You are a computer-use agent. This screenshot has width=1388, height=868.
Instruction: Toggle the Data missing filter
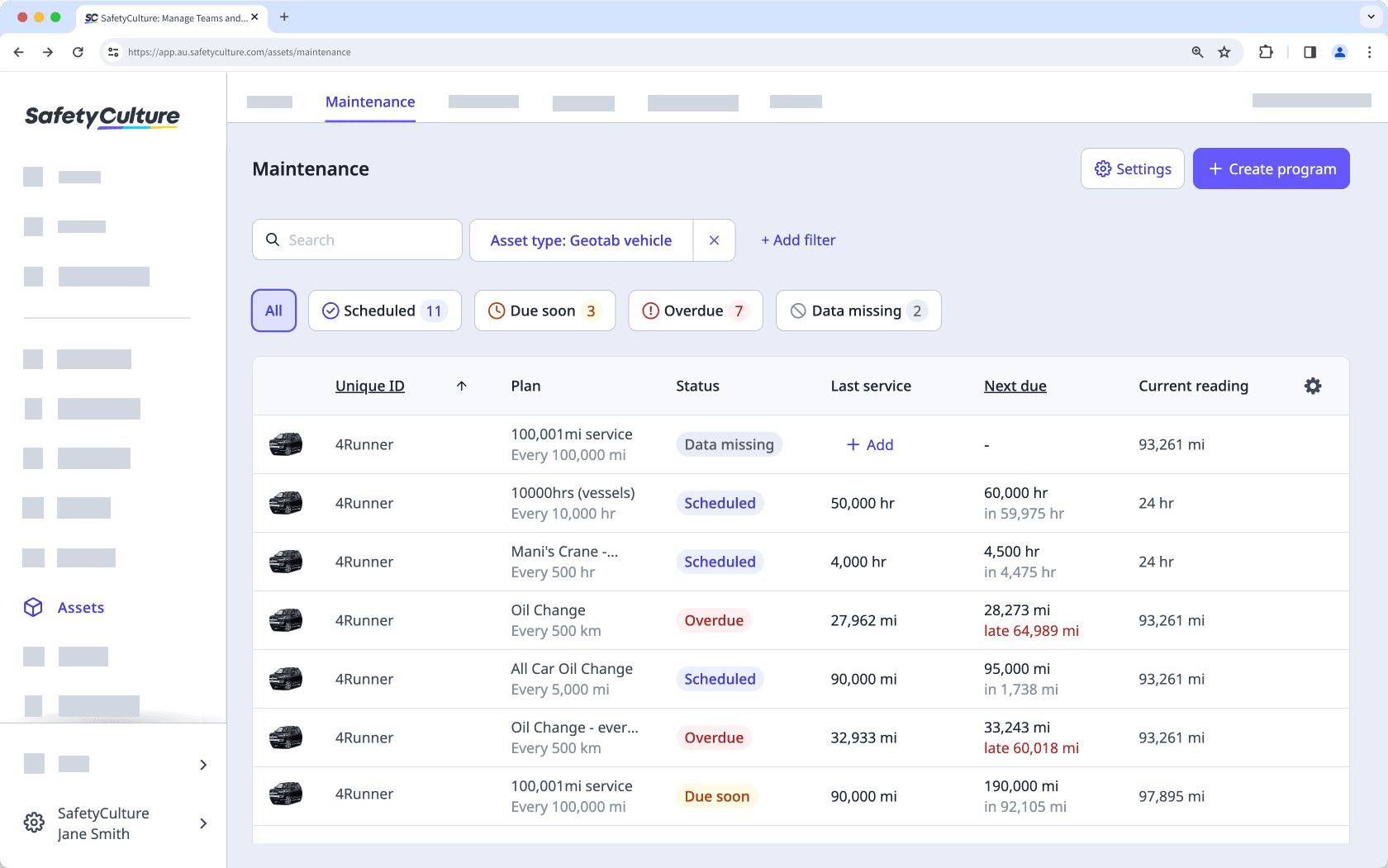point(858,311)
